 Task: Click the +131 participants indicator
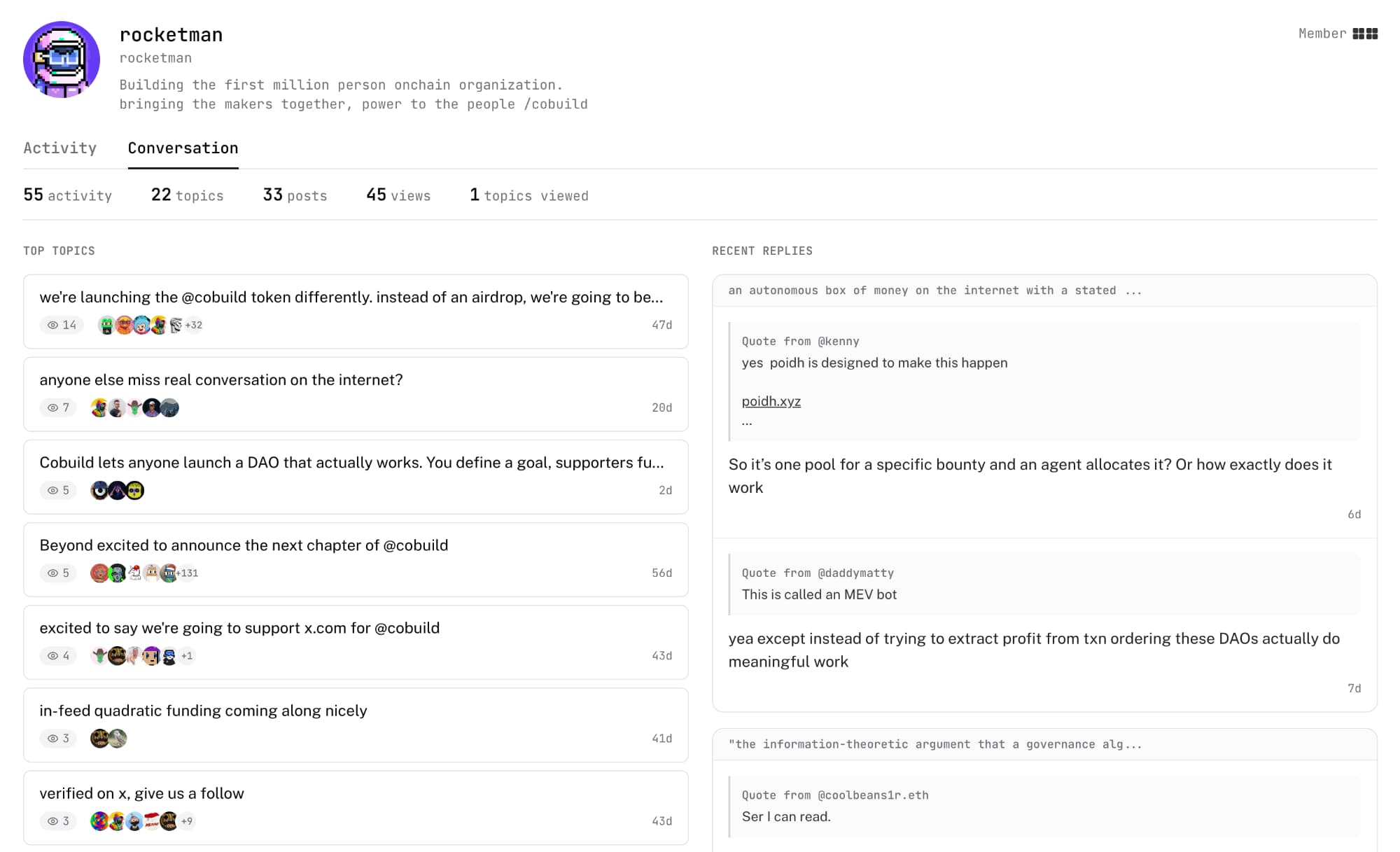(186, 573)
